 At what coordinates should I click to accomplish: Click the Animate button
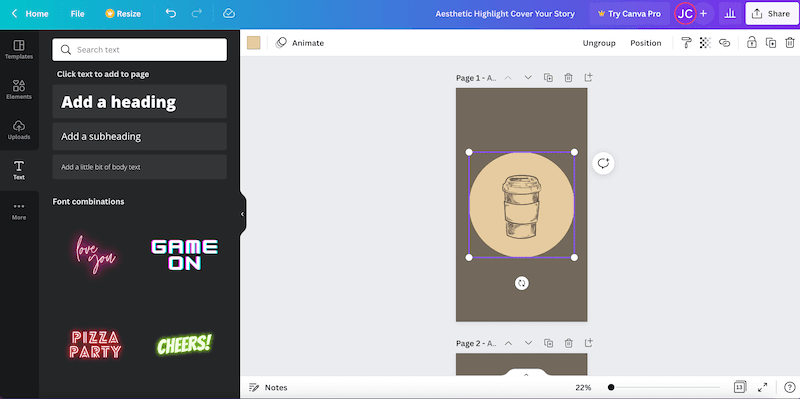300,43
